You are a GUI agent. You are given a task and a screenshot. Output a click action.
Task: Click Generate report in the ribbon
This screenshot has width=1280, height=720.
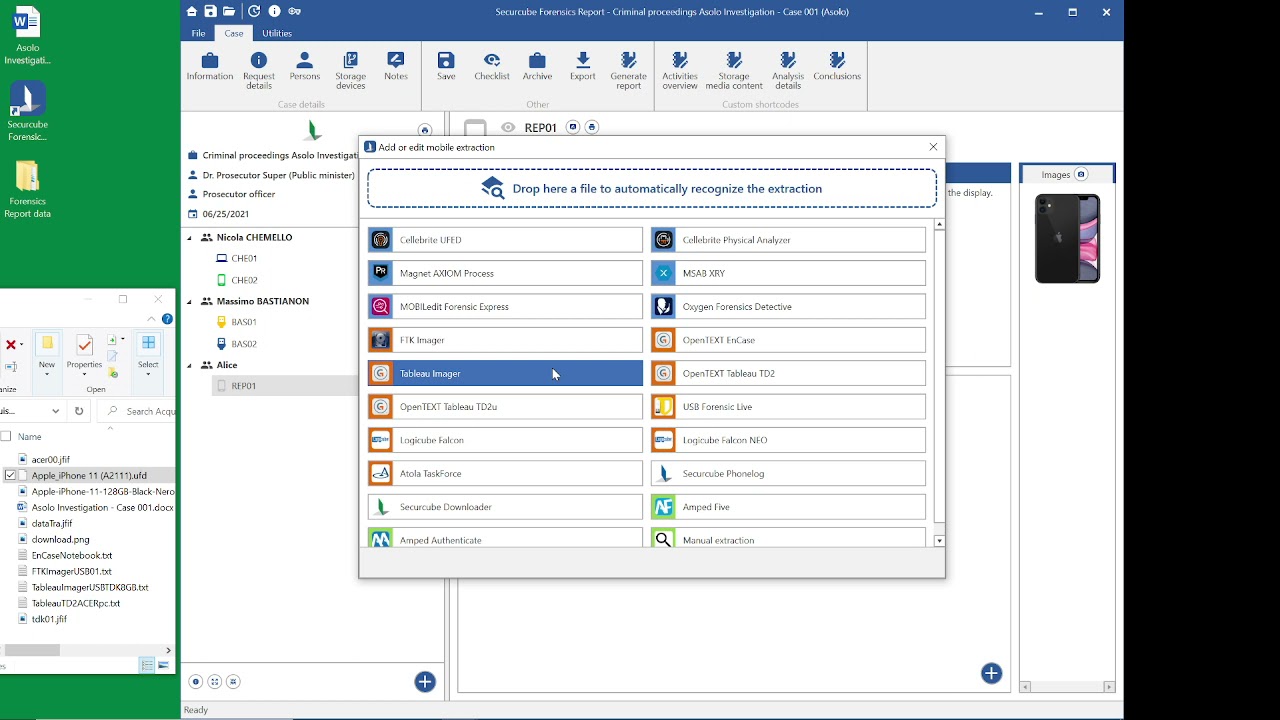click(629, 71)
